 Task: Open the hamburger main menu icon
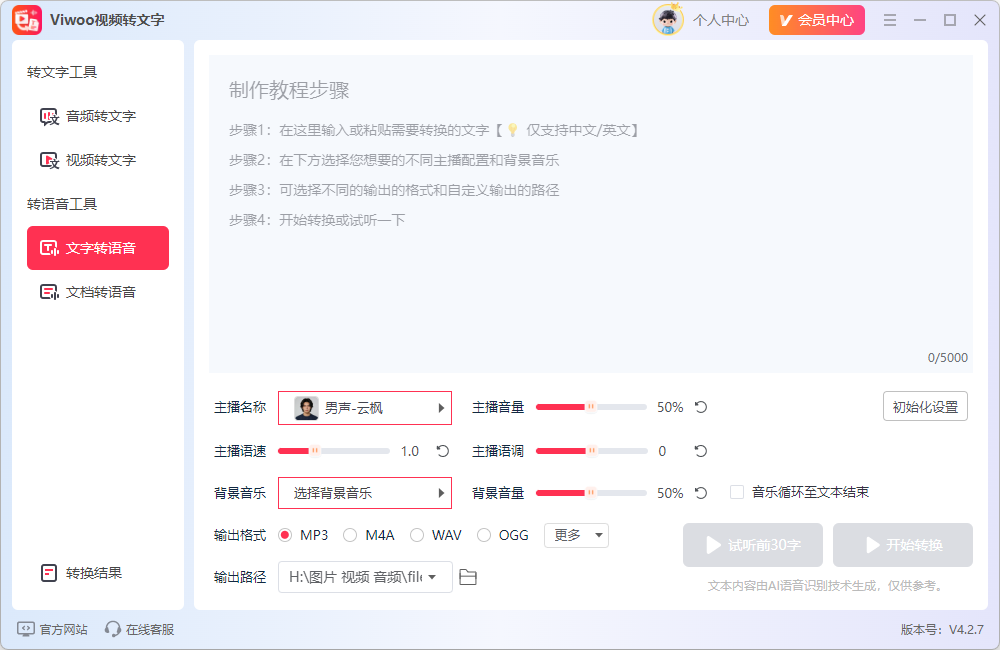coord(890,20)
